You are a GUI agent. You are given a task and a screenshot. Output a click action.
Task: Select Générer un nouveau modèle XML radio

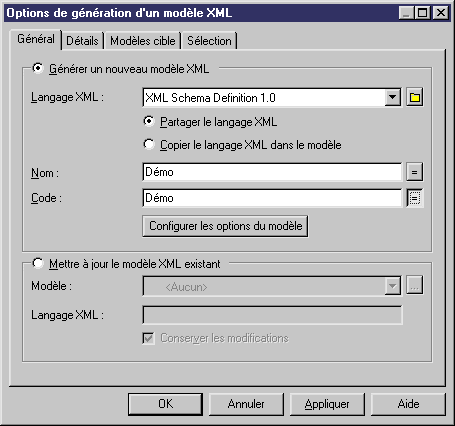pyautogui.click(x=38, y=68)
